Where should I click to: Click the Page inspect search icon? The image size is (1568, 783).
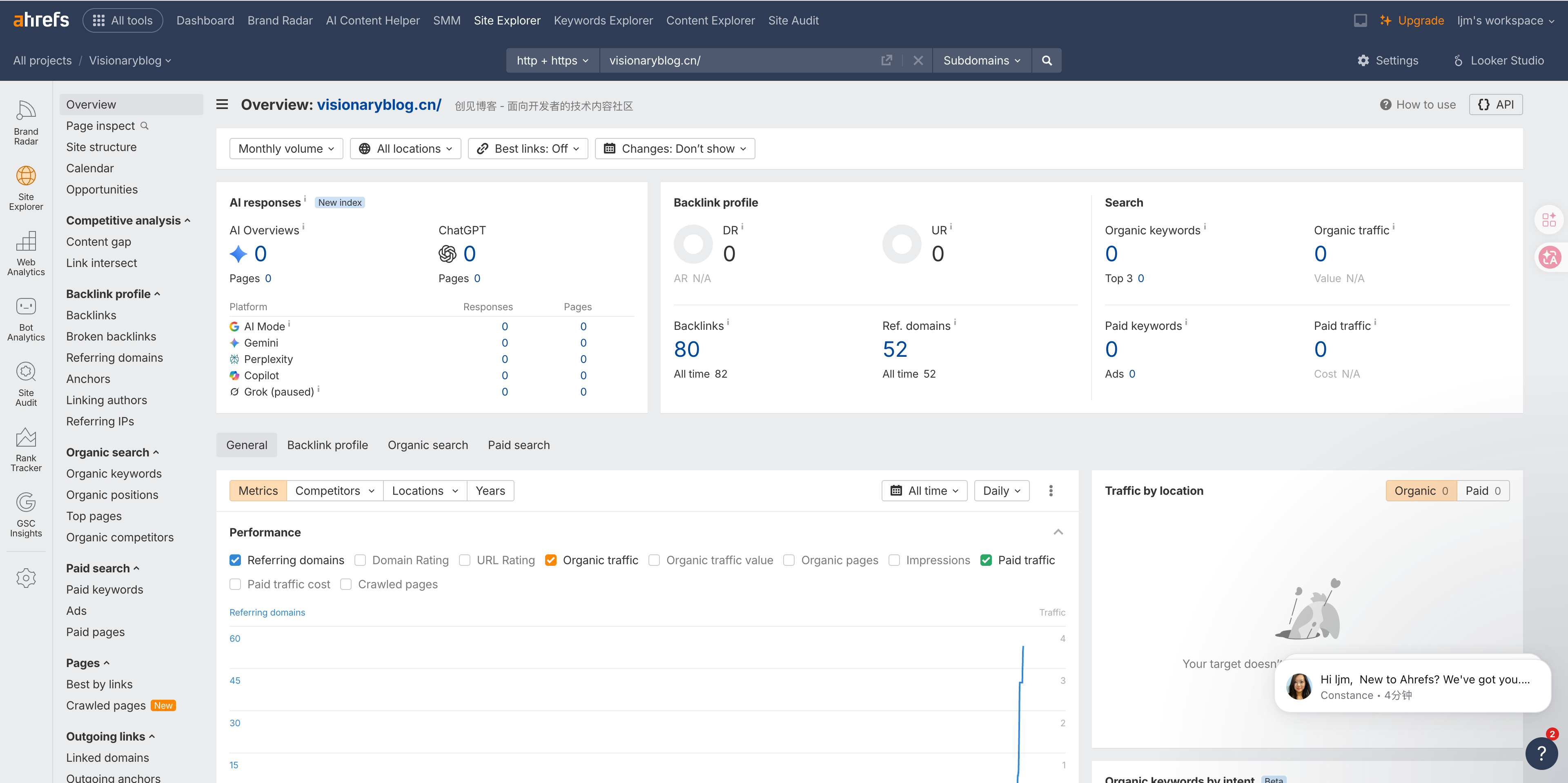(144, 126)
